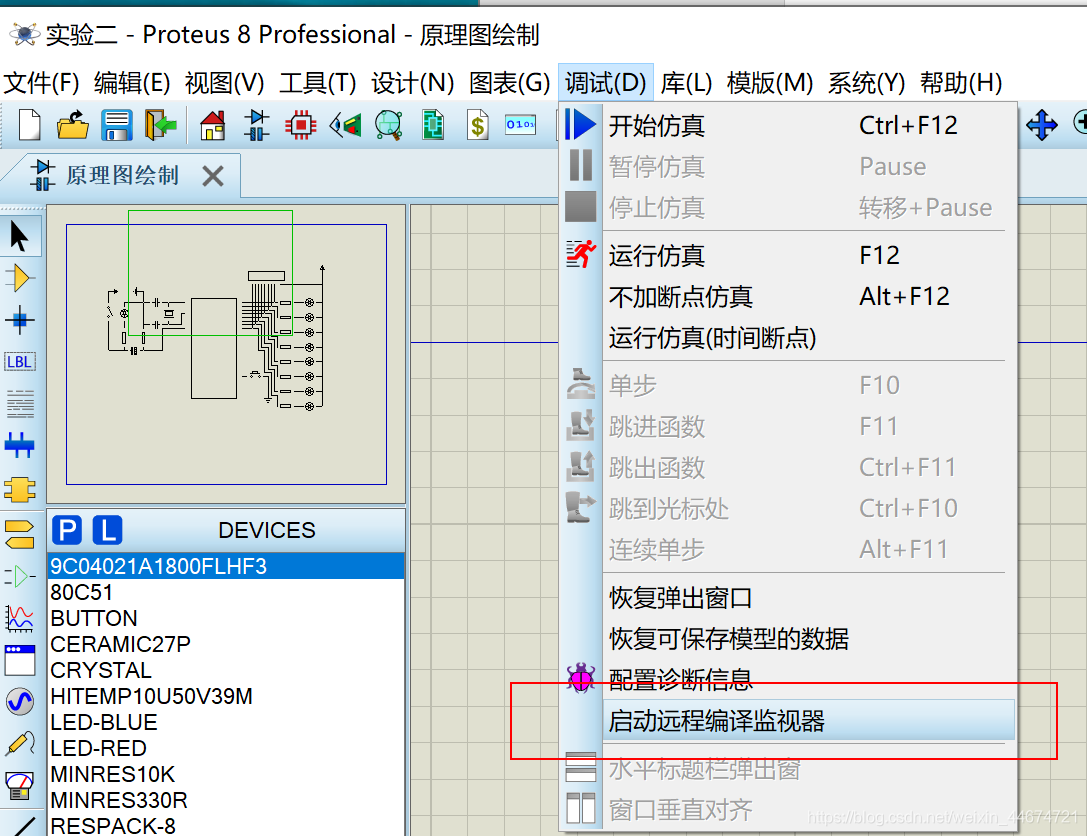Choose the Text Script tool

pos(20,403)
